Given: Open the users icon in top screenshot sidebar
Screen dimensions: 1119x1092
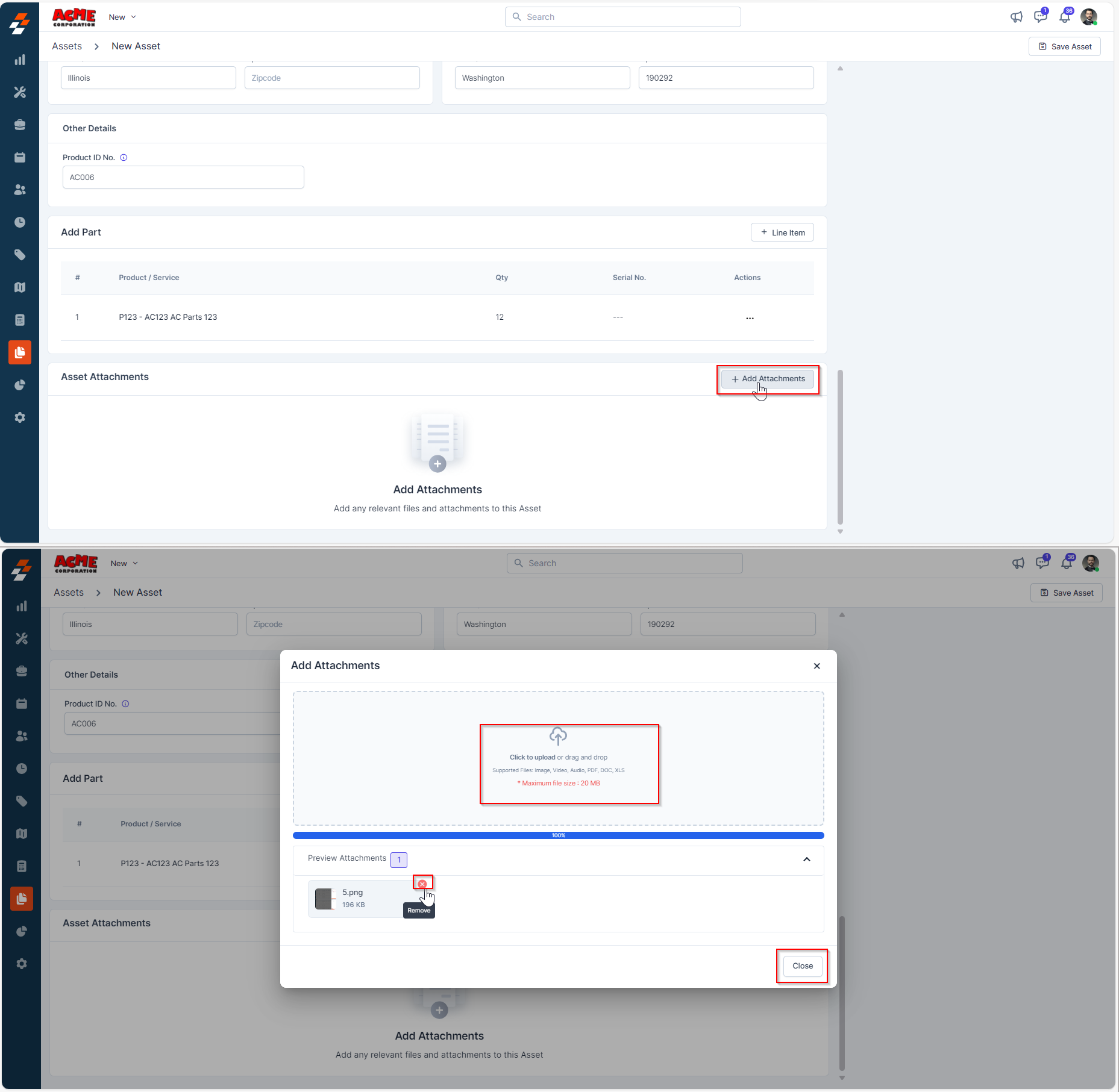Looking at the screenshot, I should (20, 190).
